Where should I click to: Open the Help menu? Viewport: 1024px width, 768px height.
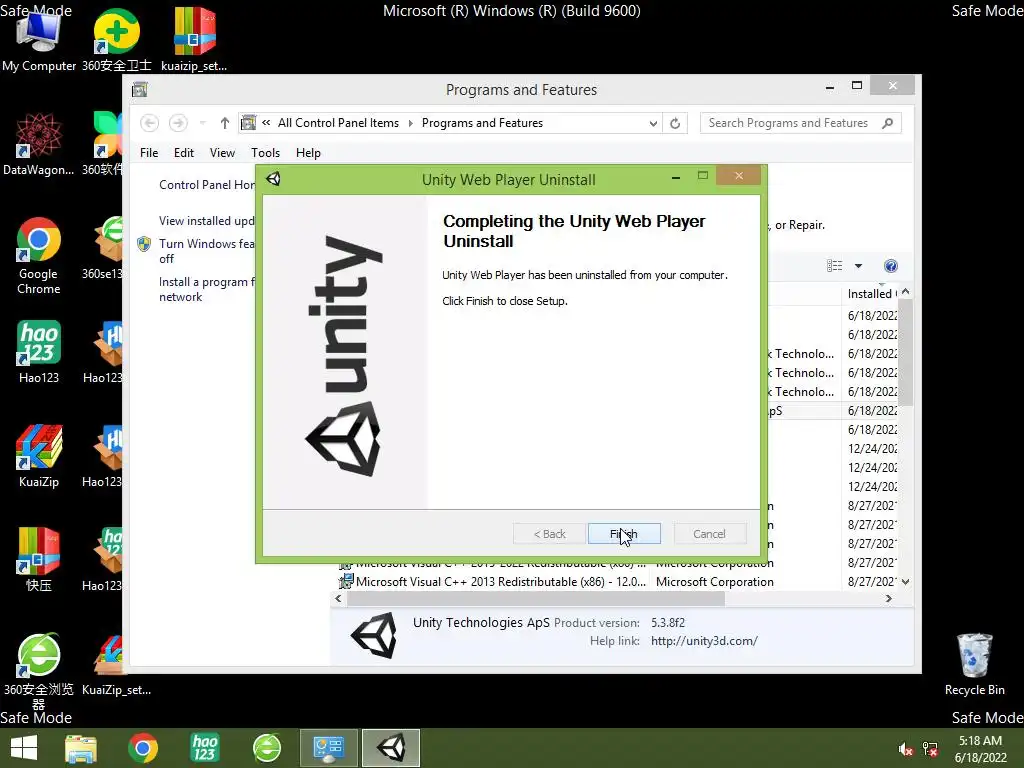point(308,153)
